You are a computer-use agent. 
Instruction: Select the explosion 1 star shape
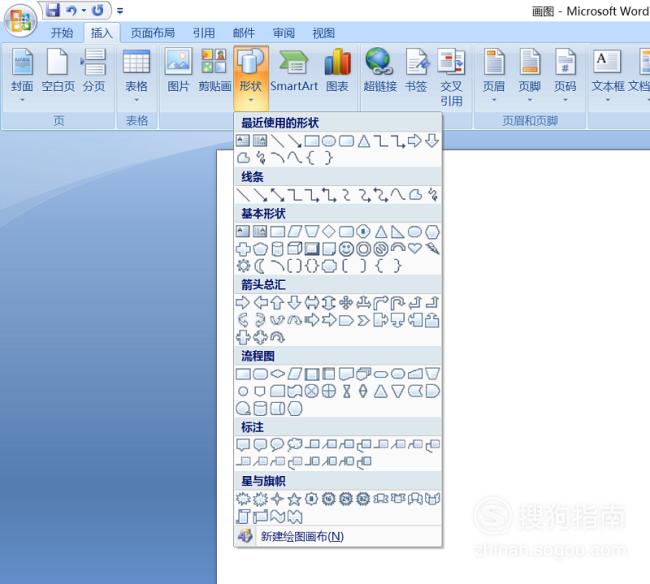click(243, 499)
